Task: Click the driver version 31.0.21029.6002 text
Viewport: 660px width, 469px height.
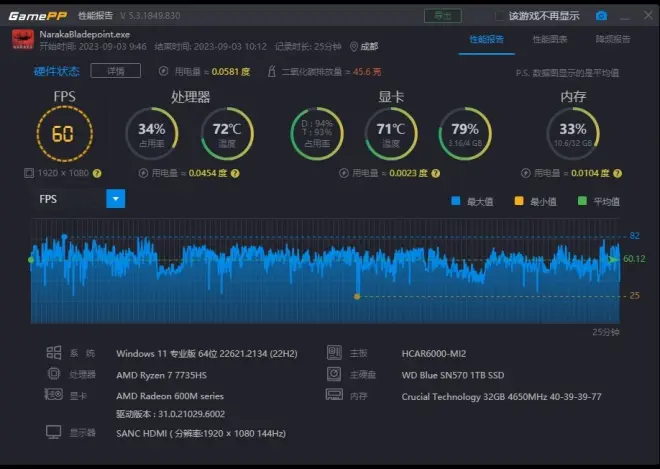Action: (x=170, y=414)
